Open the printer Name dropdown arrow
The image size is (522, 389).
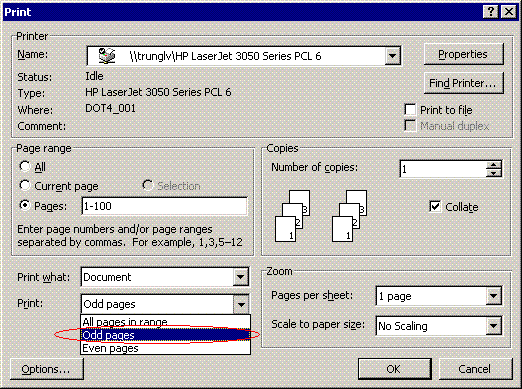[392, 56]
